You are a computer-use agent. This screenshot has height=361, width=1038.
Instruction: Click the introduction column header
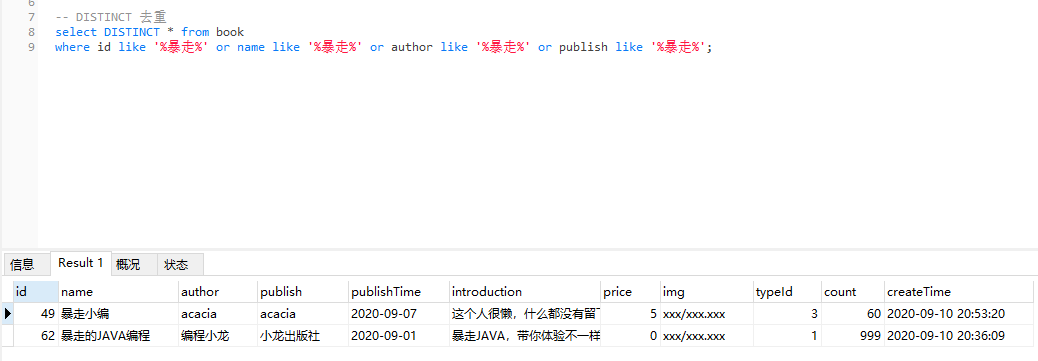[524, 291]
